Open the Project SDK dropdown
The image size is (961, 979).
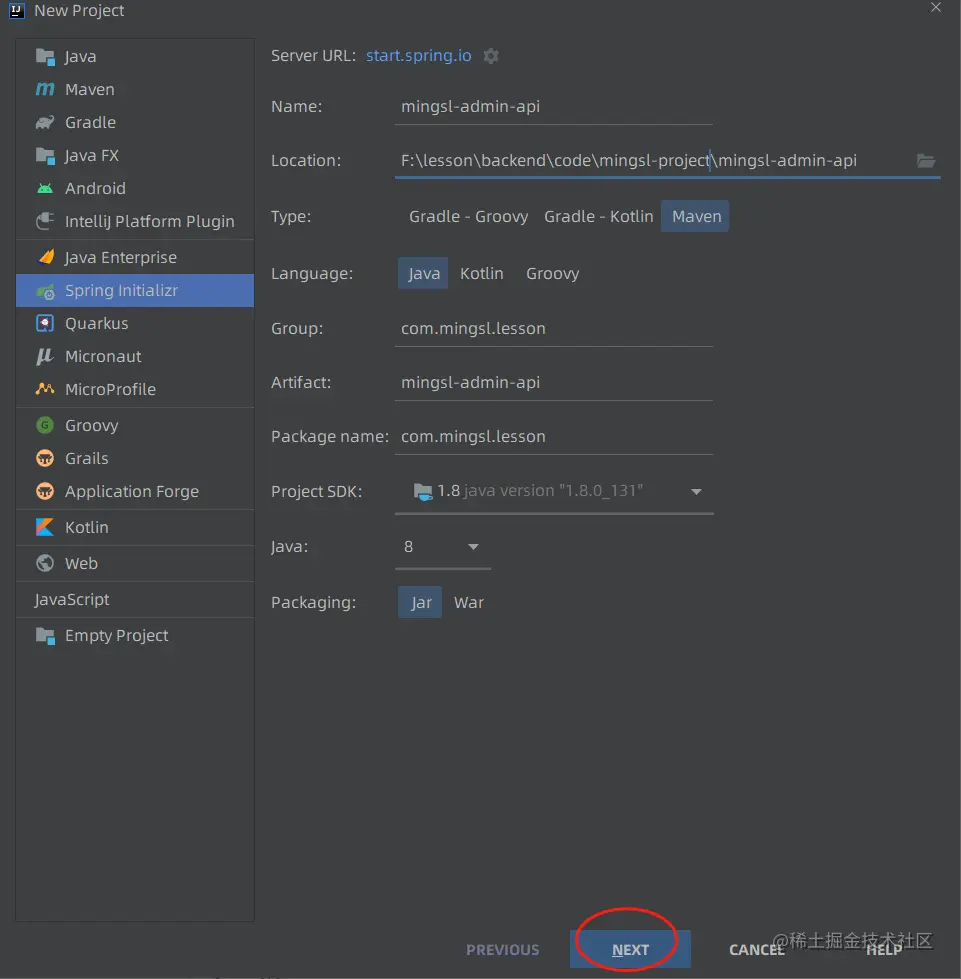[696, 492]
